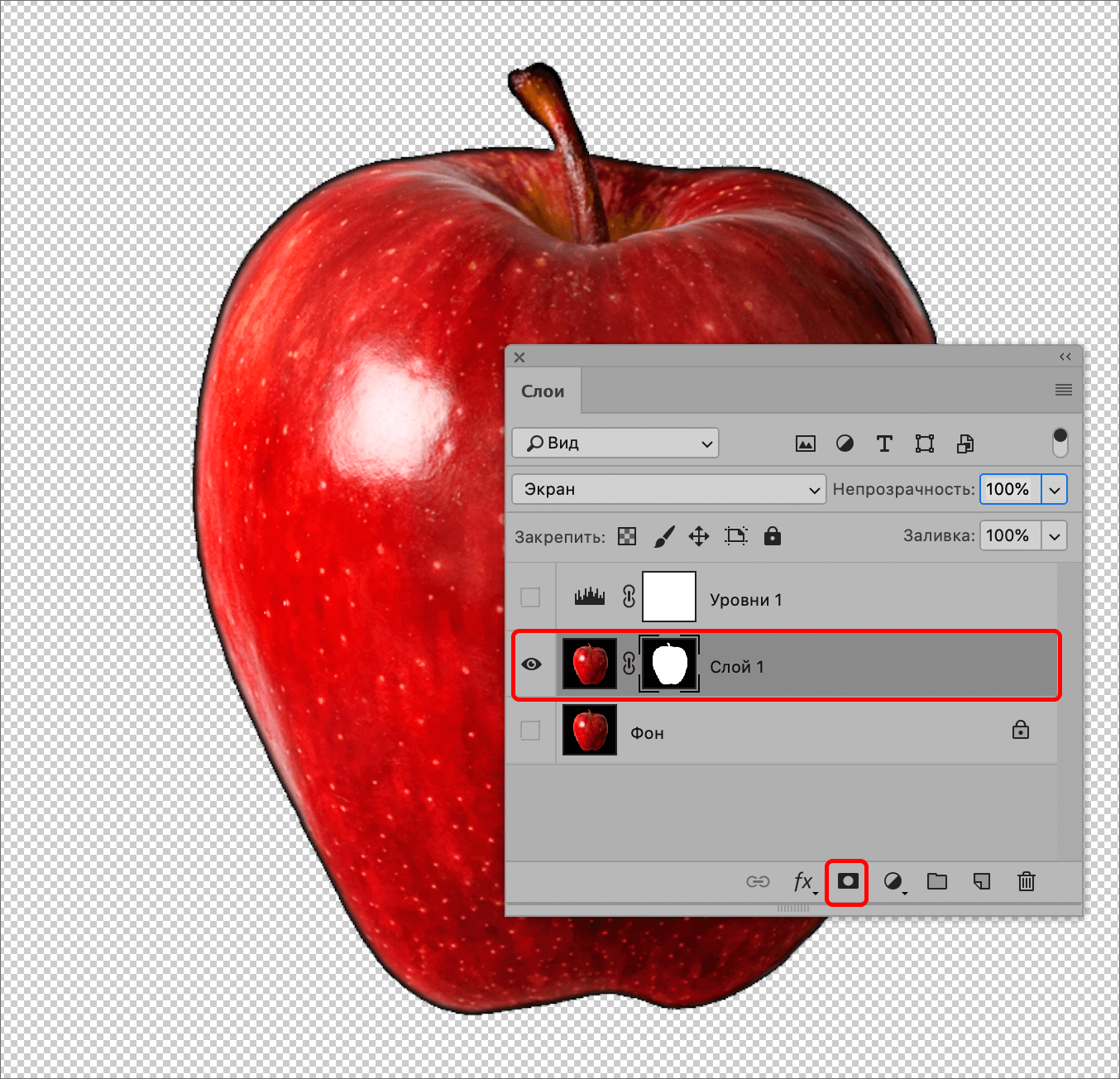Open the fx layer styles icon
1120x1079 pixels.
pos(802,882)
